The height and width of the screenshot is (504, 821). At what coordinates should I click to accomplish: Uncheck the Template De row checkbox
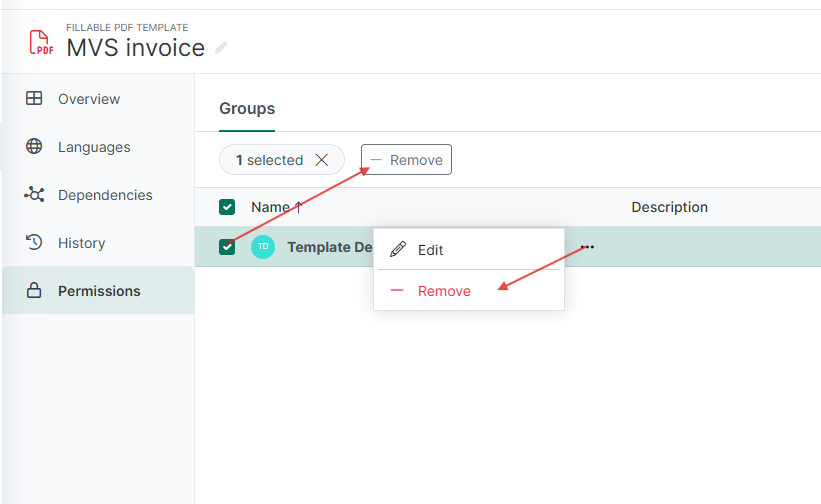pyautogui.click(x=227, y=247)
